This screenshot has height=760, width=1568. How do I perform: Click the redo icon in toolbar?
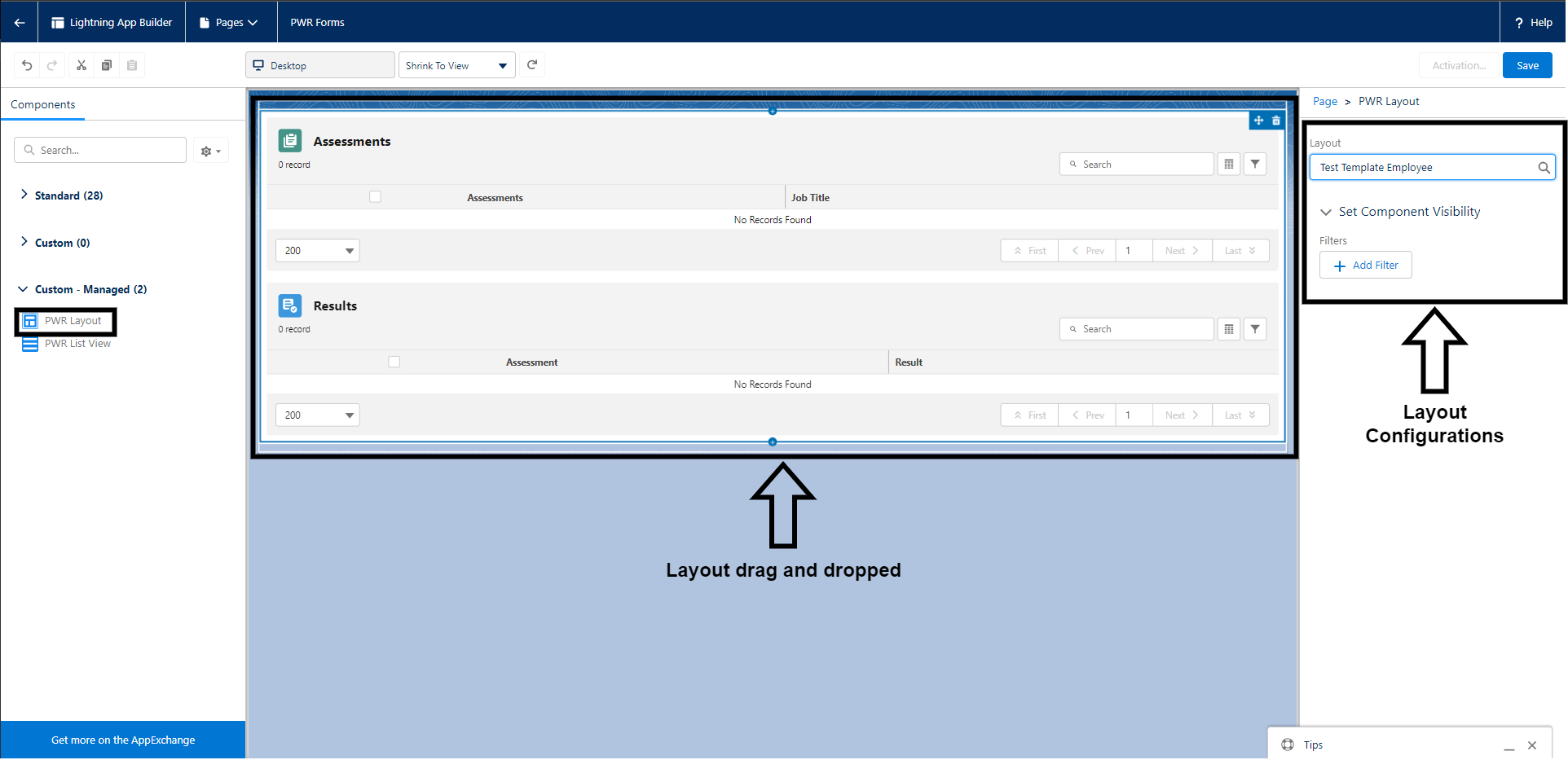coord(51,65)
